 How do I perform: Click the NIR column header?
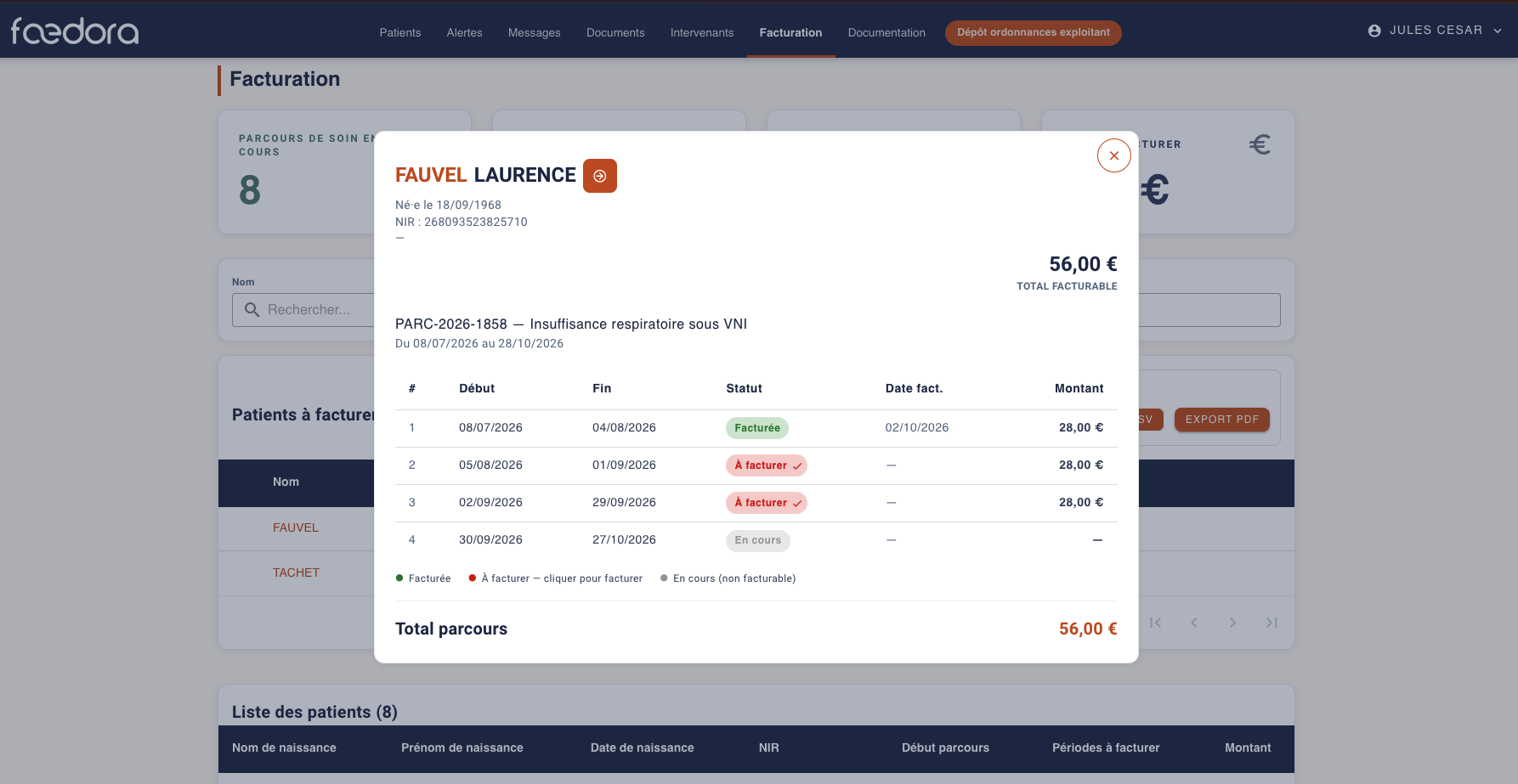[x=768, y=747]
